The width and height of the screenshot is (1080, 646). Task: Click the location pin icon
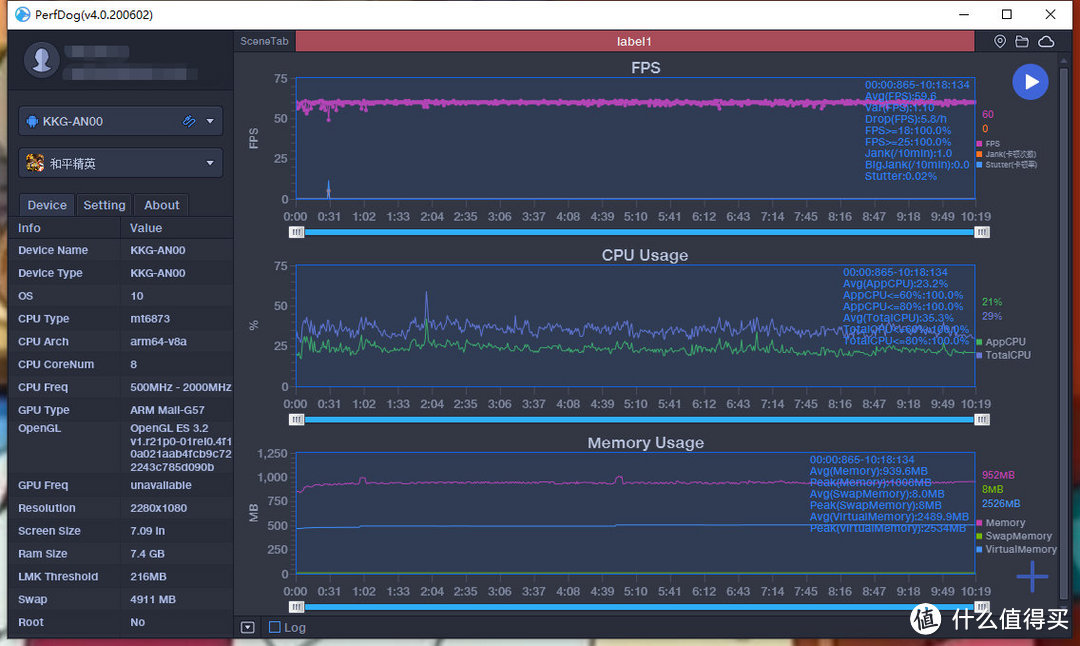(999, 41)
